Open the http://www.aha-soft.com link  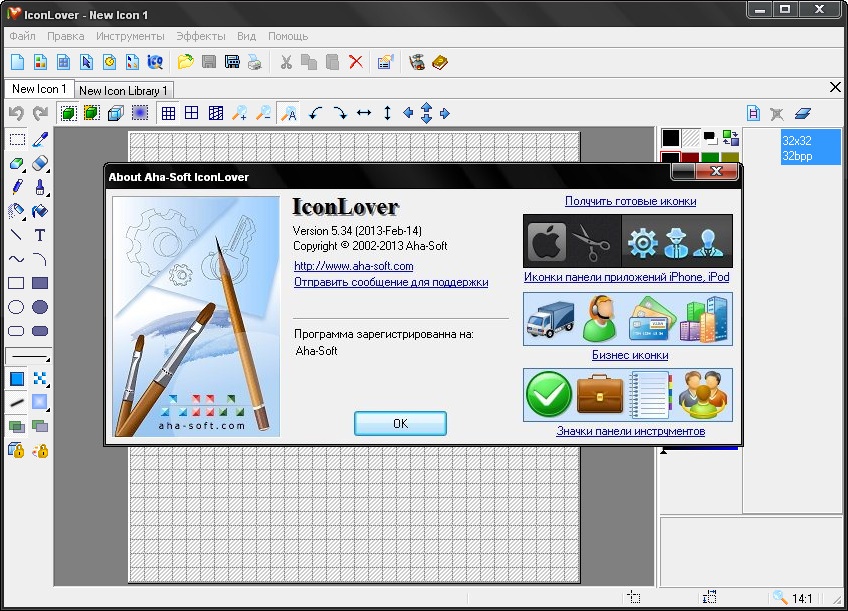353,266
